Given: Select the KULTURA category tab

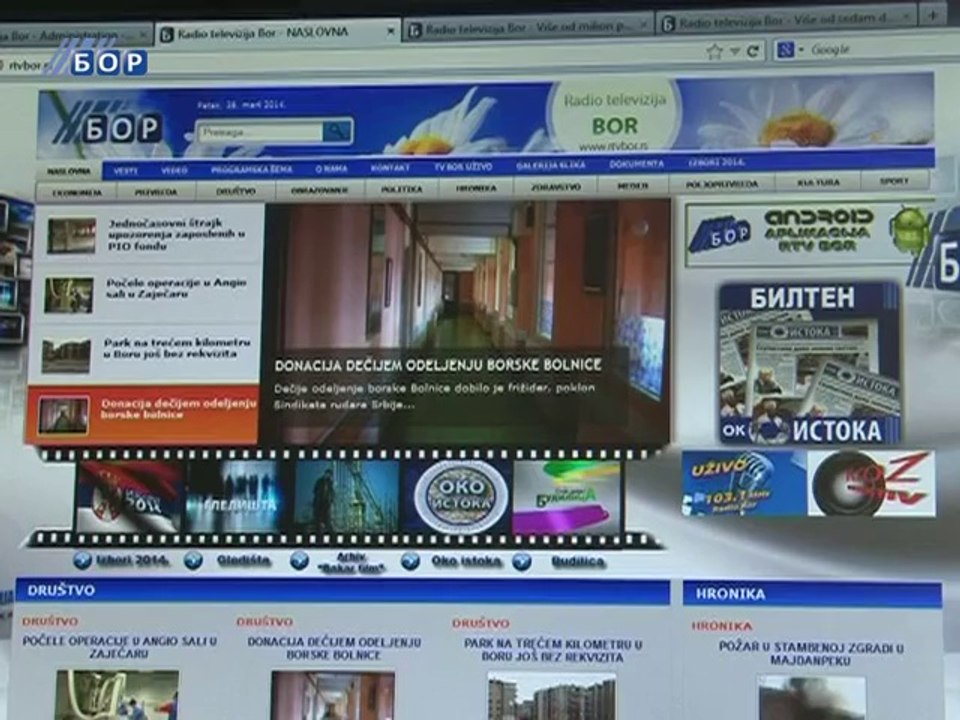Looking at the screenshot, I should 818,182.
